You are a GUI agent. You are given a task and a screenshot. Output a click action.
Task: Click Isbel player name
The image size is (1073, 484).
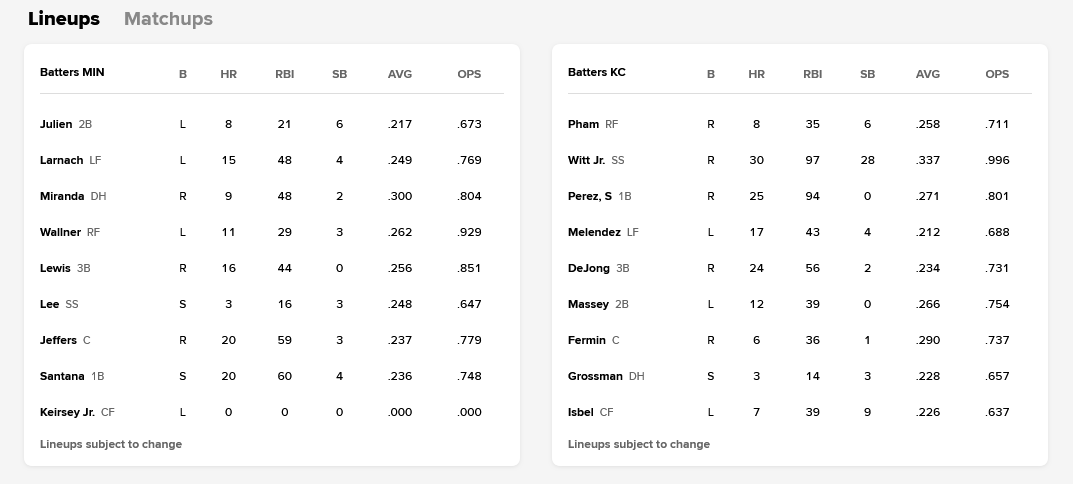pyautogui.click(x=580, y=412)
